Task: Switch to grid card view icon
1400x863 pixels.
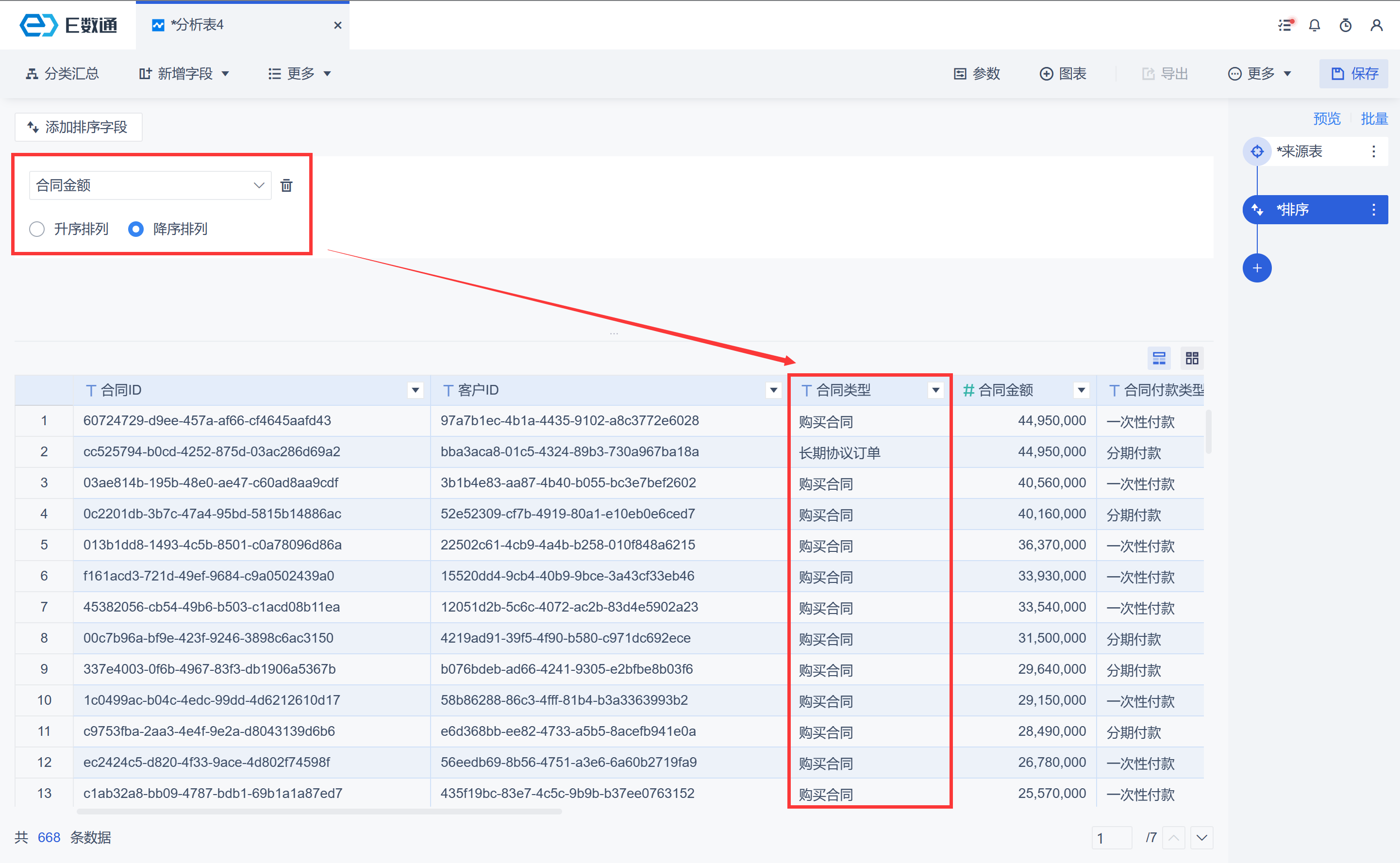Action: pyautogui.click(x=1192, y=358)
